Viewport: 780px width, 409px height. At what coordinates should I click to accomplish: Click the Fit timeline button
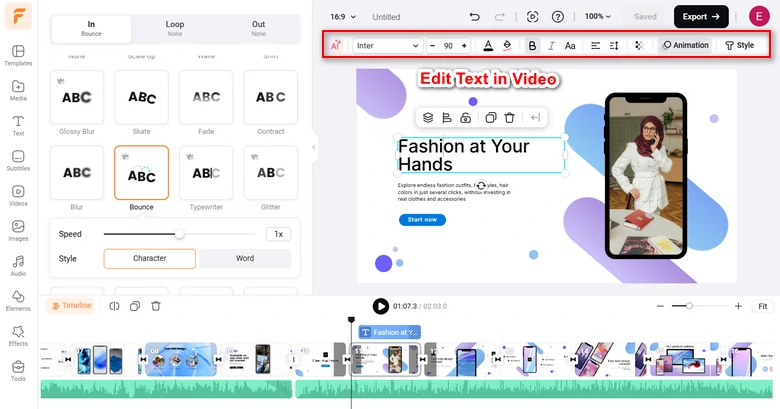tap(763, 306)
